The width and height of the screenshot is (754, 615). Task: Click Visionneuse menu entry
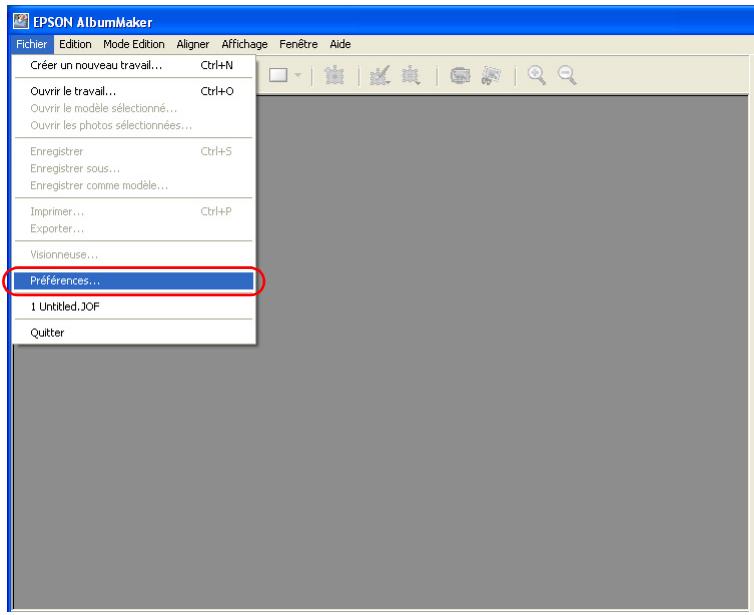pyautogui.click(x=134, y=255)
